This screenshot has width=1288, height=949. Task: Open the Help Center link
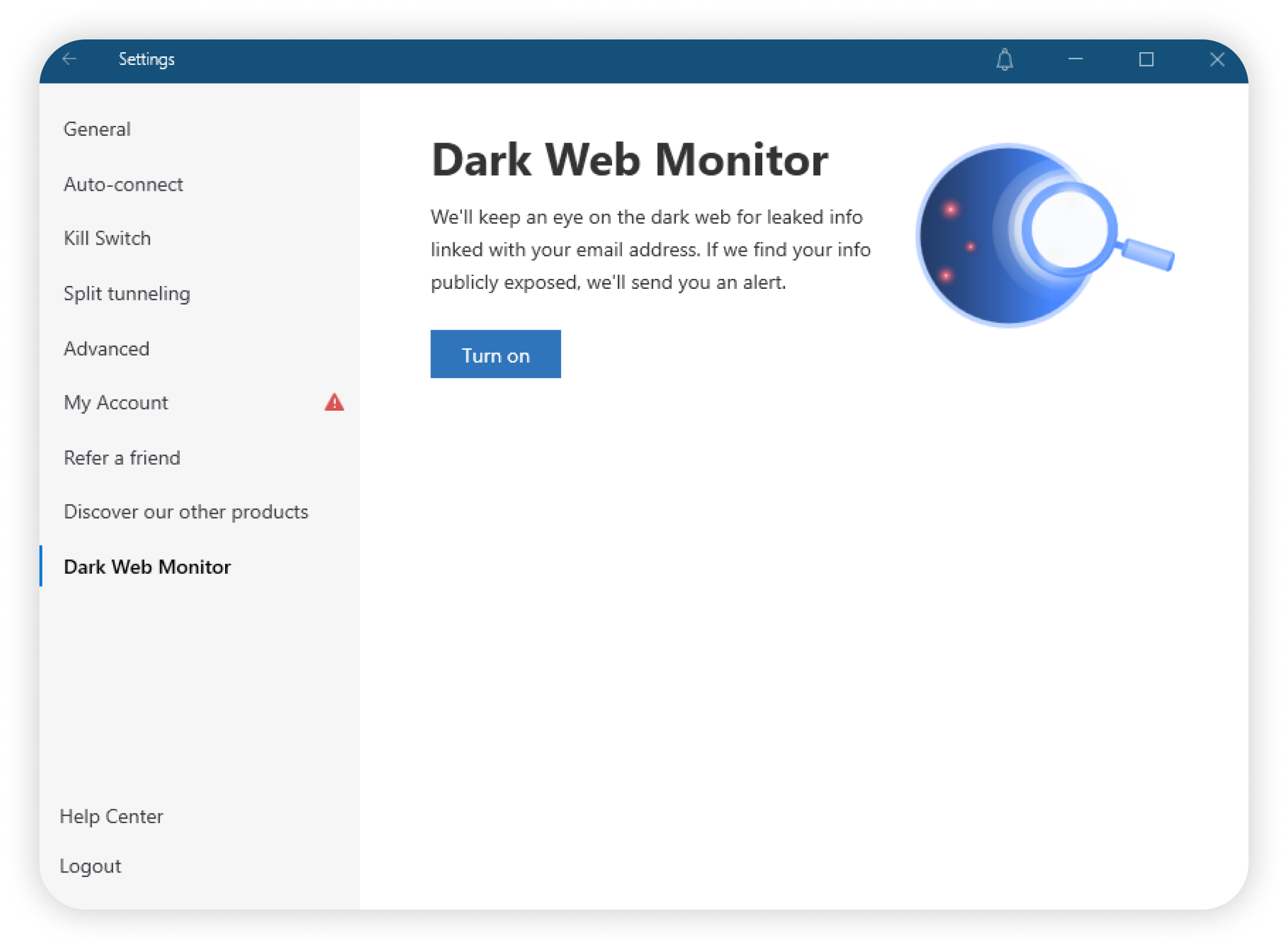click(111, 816)
